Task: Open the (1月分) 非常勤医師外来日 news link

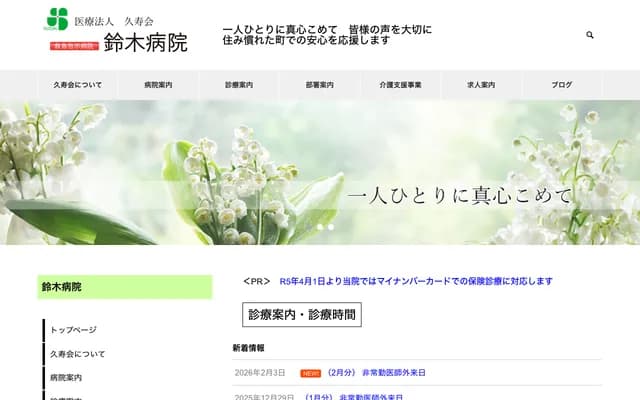Action: [x=354, y=397]
